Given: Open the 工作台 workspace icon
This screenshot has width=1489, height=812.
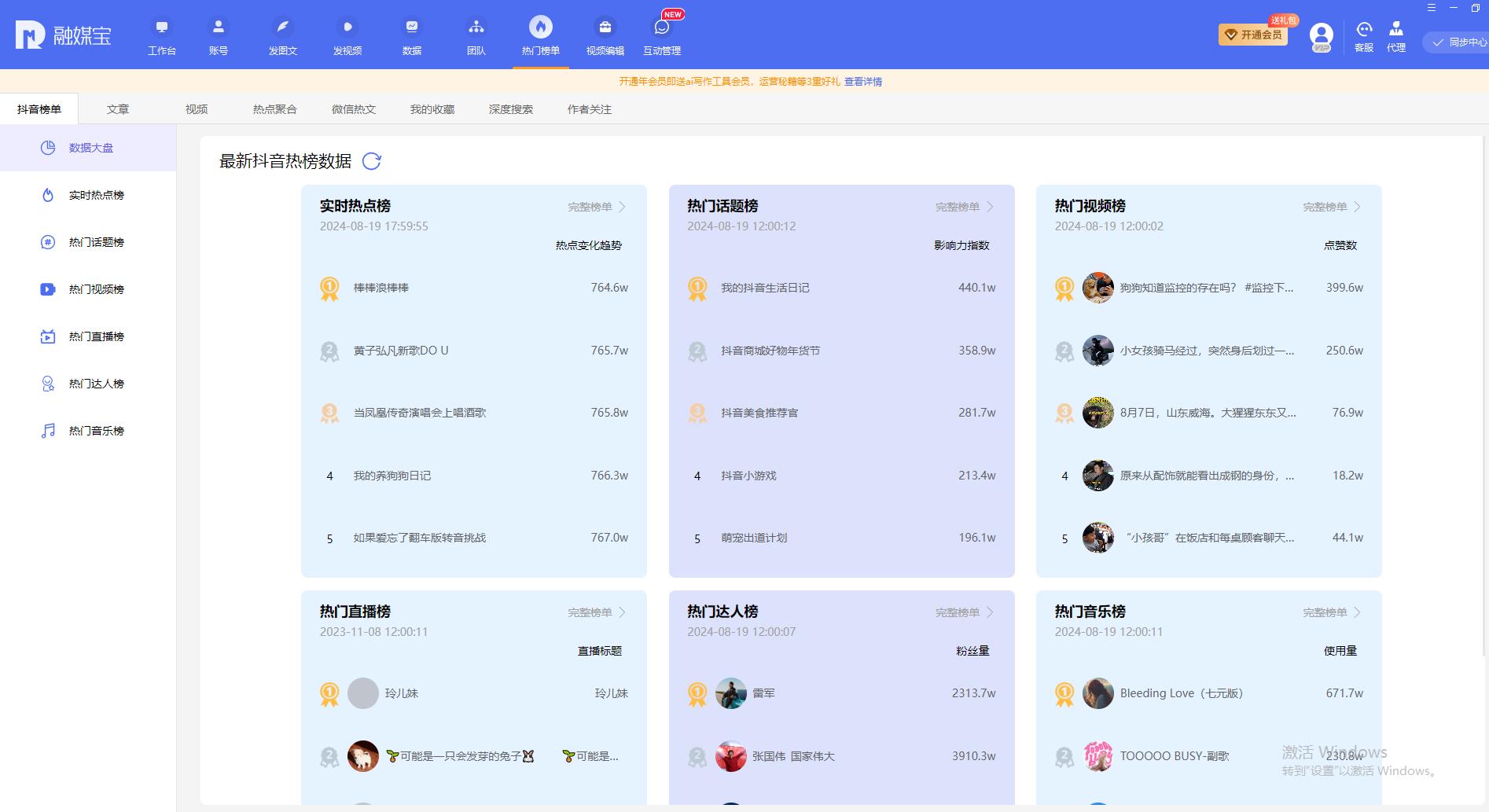Looking at the screenshot, I should [161, 34].
